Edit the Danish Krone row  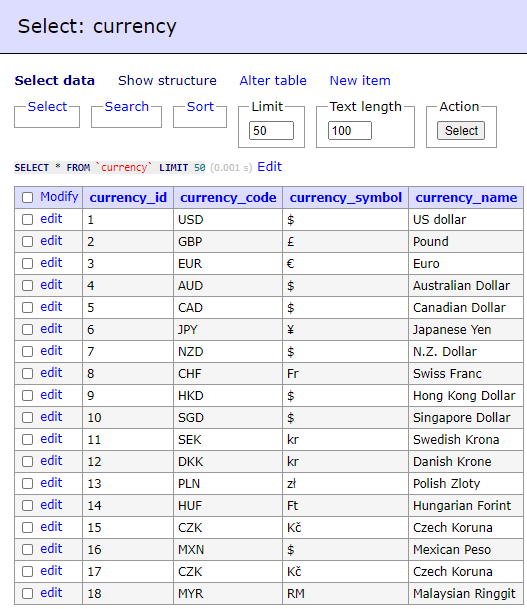[x=51, y=461]
